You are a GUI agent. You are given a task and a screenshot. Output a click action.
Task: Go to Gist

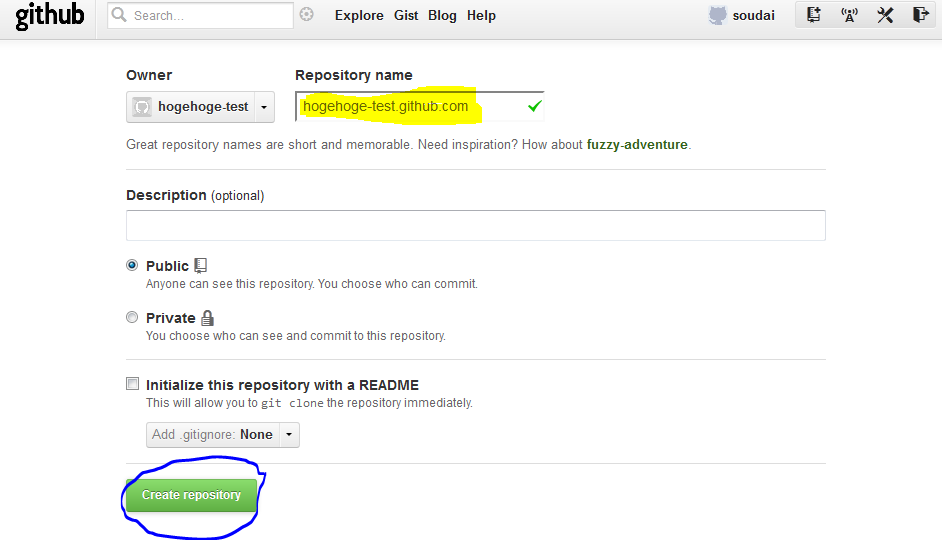[x=406, y=16]
